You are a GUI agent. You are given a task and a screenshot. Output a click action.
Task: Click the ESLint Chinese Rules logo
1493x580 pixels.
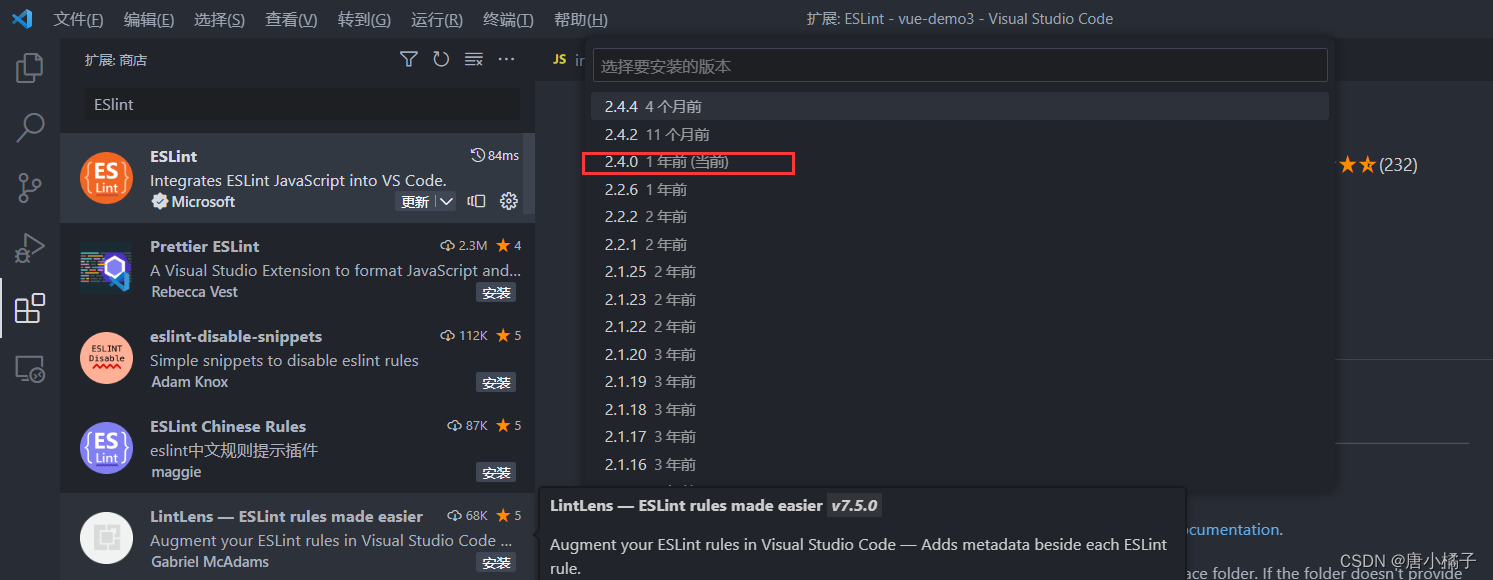(x=106, y=448)
